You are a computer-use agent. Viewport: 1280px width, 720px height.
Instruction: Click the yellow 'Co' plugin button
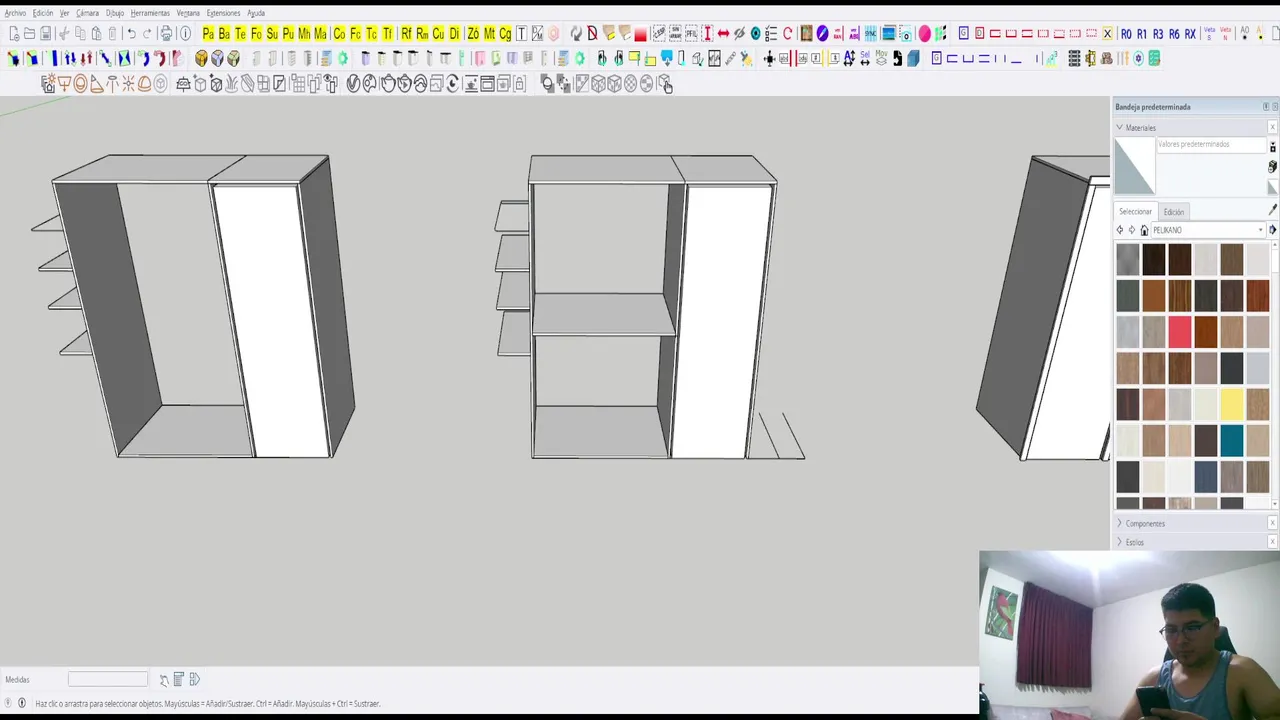(x=339, y=33)
